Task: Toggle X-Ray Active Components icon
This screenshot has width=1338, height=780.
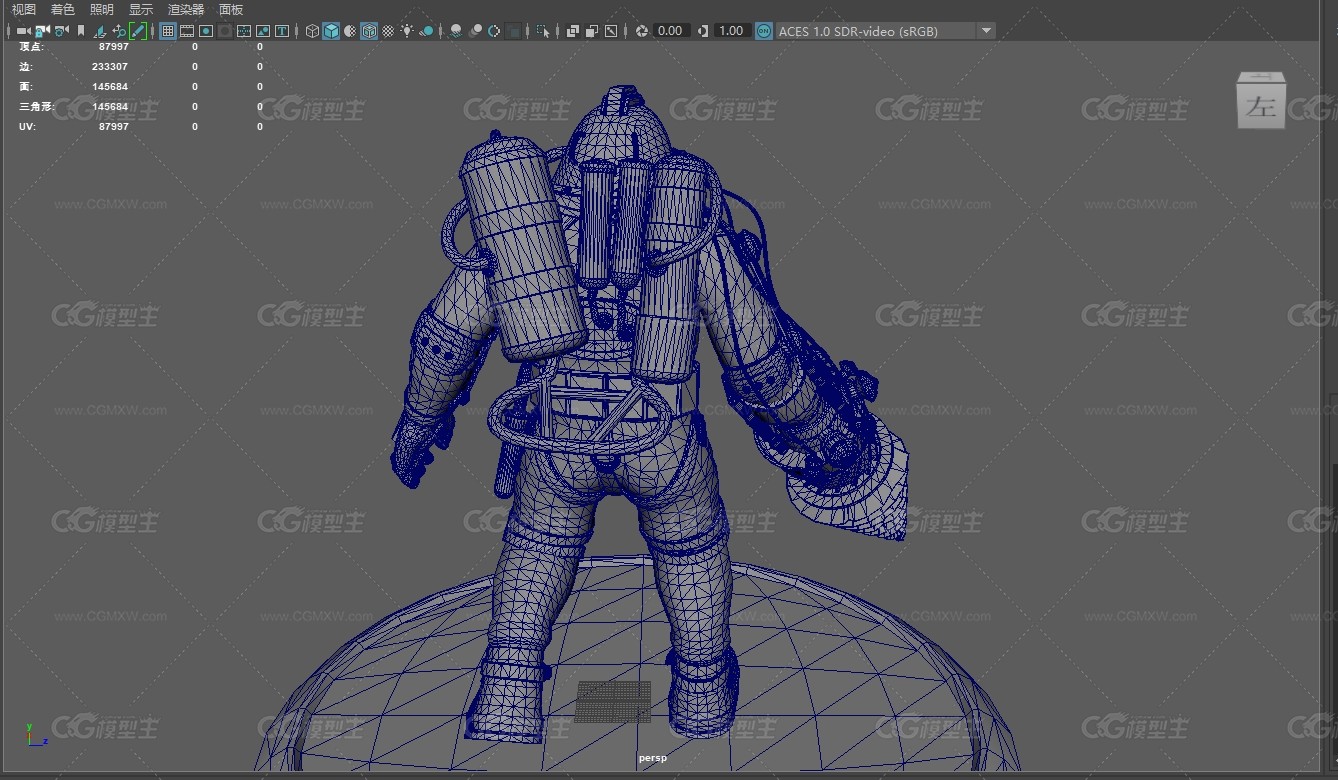Action: click(591, 31)
